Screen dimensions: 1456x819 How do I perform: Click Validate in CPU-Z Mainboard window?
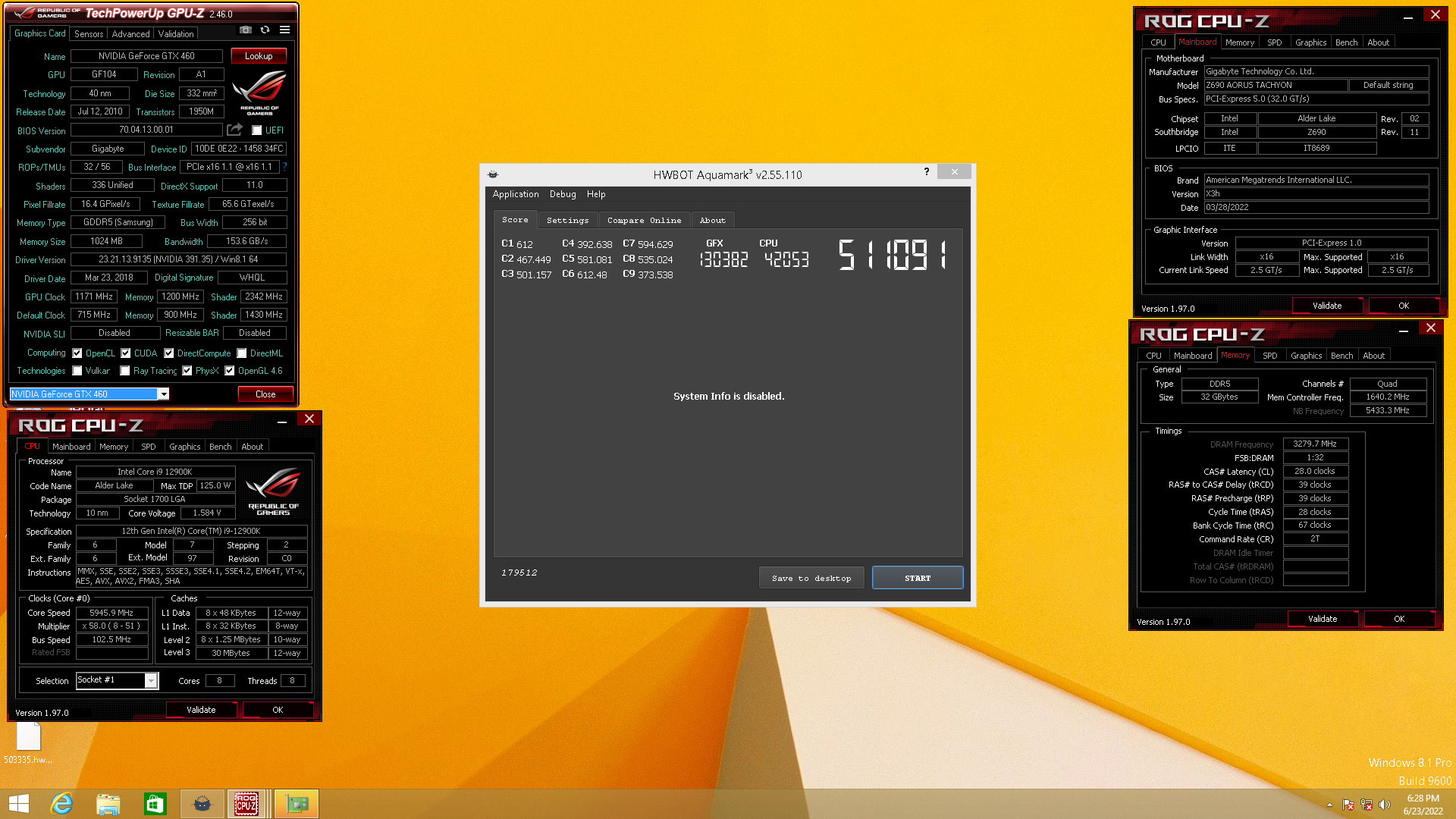pos(1327,306)
